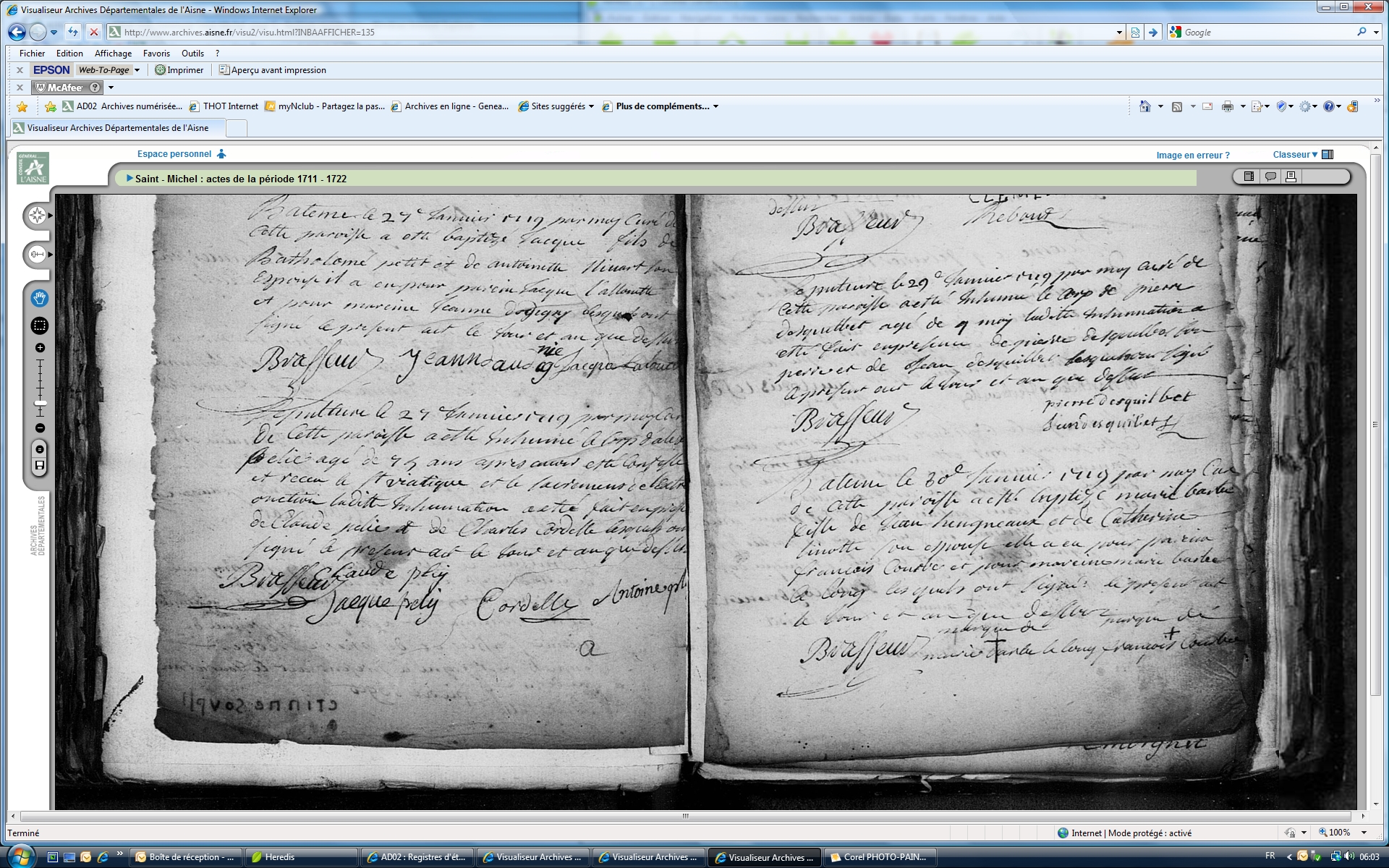Image resolution: width=1389 pixels, height=868 pixels.
Task: Toggle the filmstrip thumbnails panel icon
Action: [1249, 176]
